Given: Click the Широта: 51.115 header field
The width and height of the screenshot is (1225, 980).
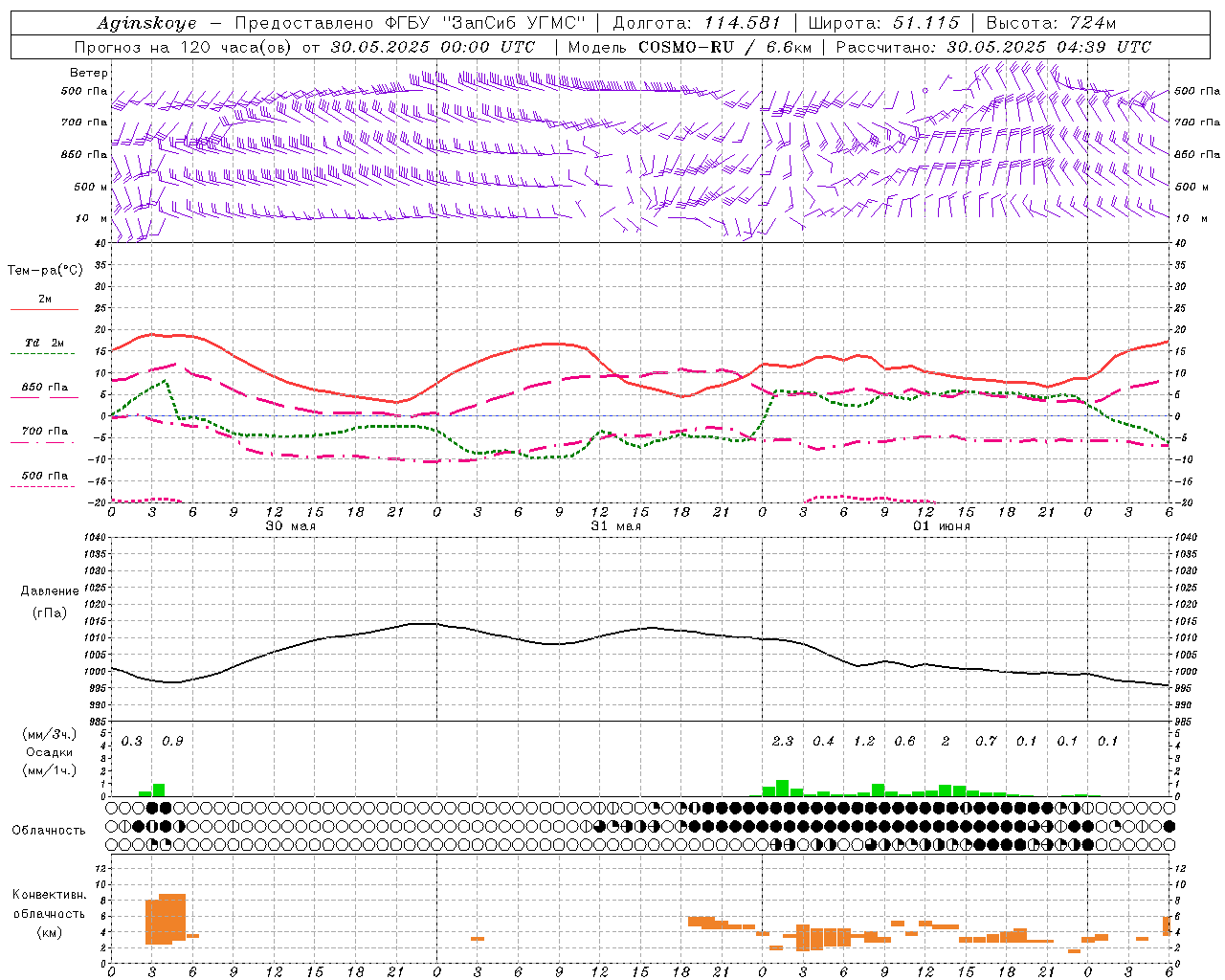Looking at the screenshot, I should tap(883, 23).
